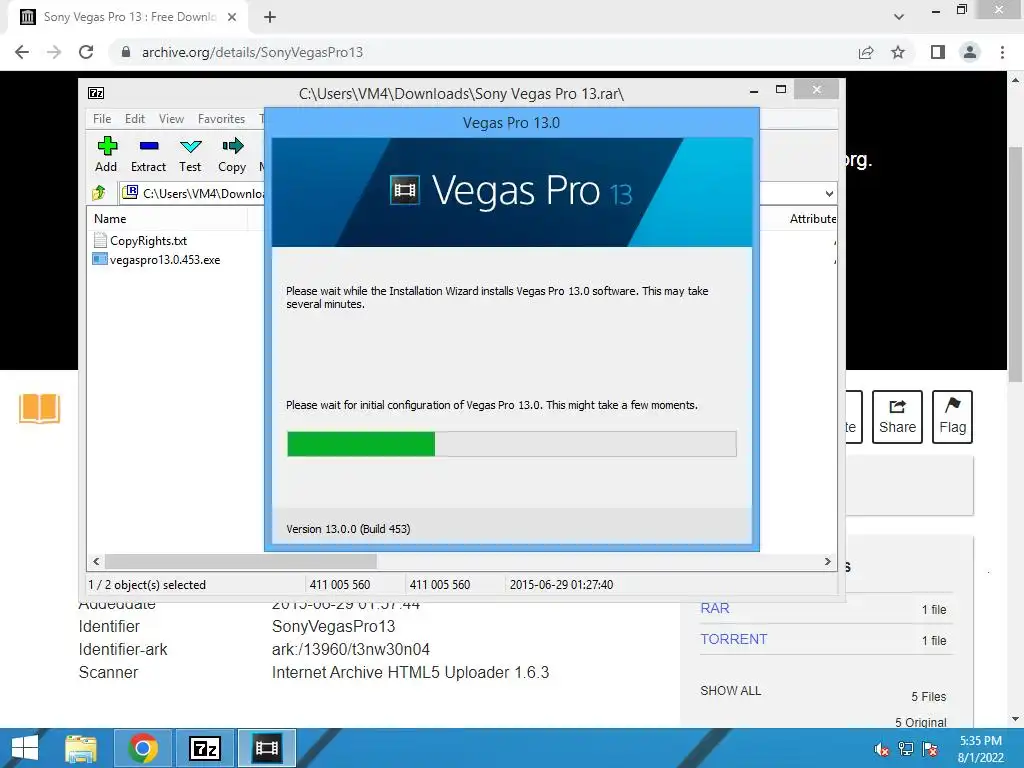
Task: Open the Edit menu in 7-Zip
Action: 135,119
